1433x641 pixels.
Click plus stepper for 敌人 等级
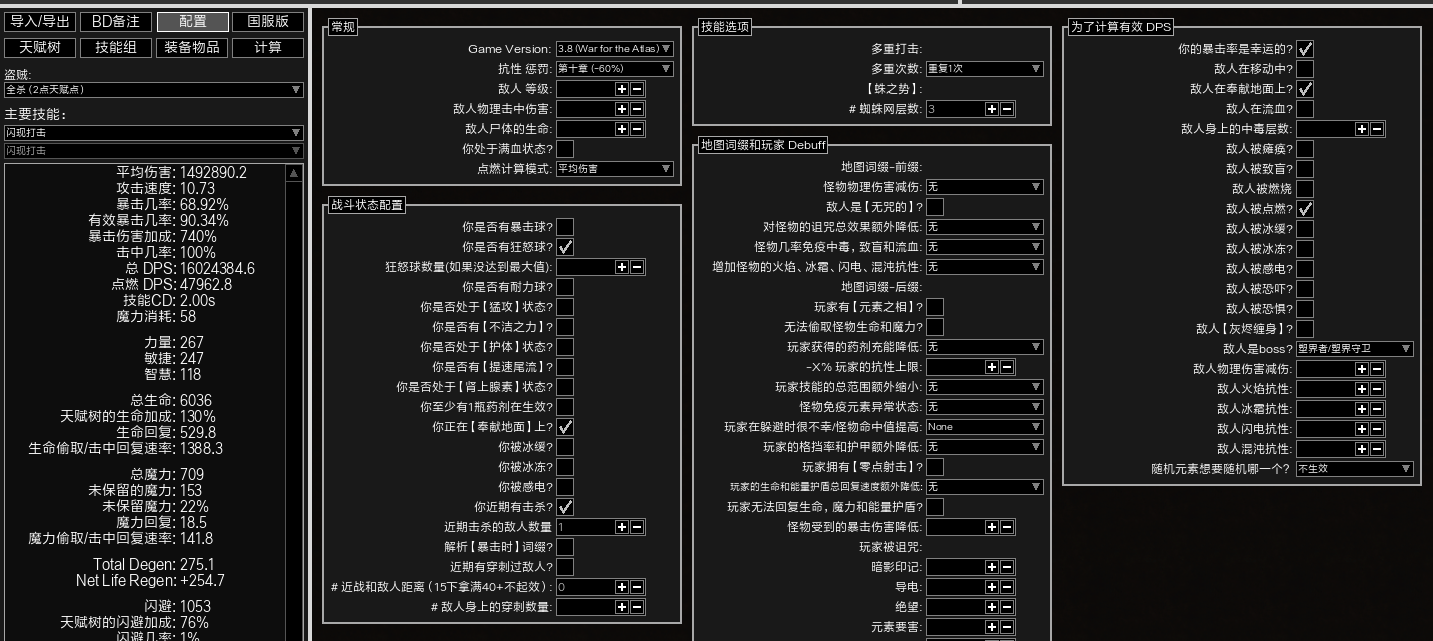tap(622, 89)
